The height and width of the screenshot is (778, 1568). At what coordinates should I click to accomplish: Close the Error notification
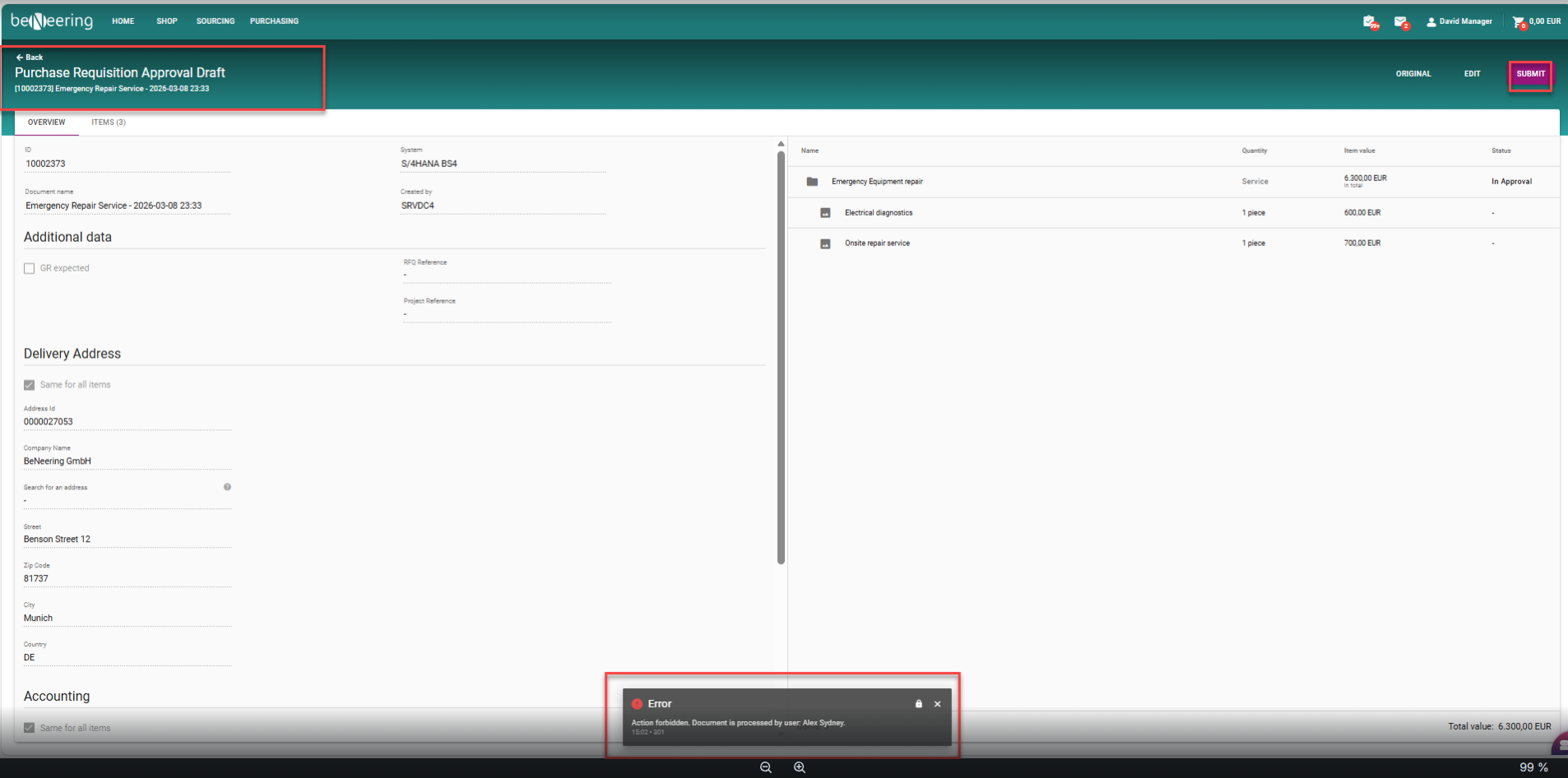pos(938,704)
